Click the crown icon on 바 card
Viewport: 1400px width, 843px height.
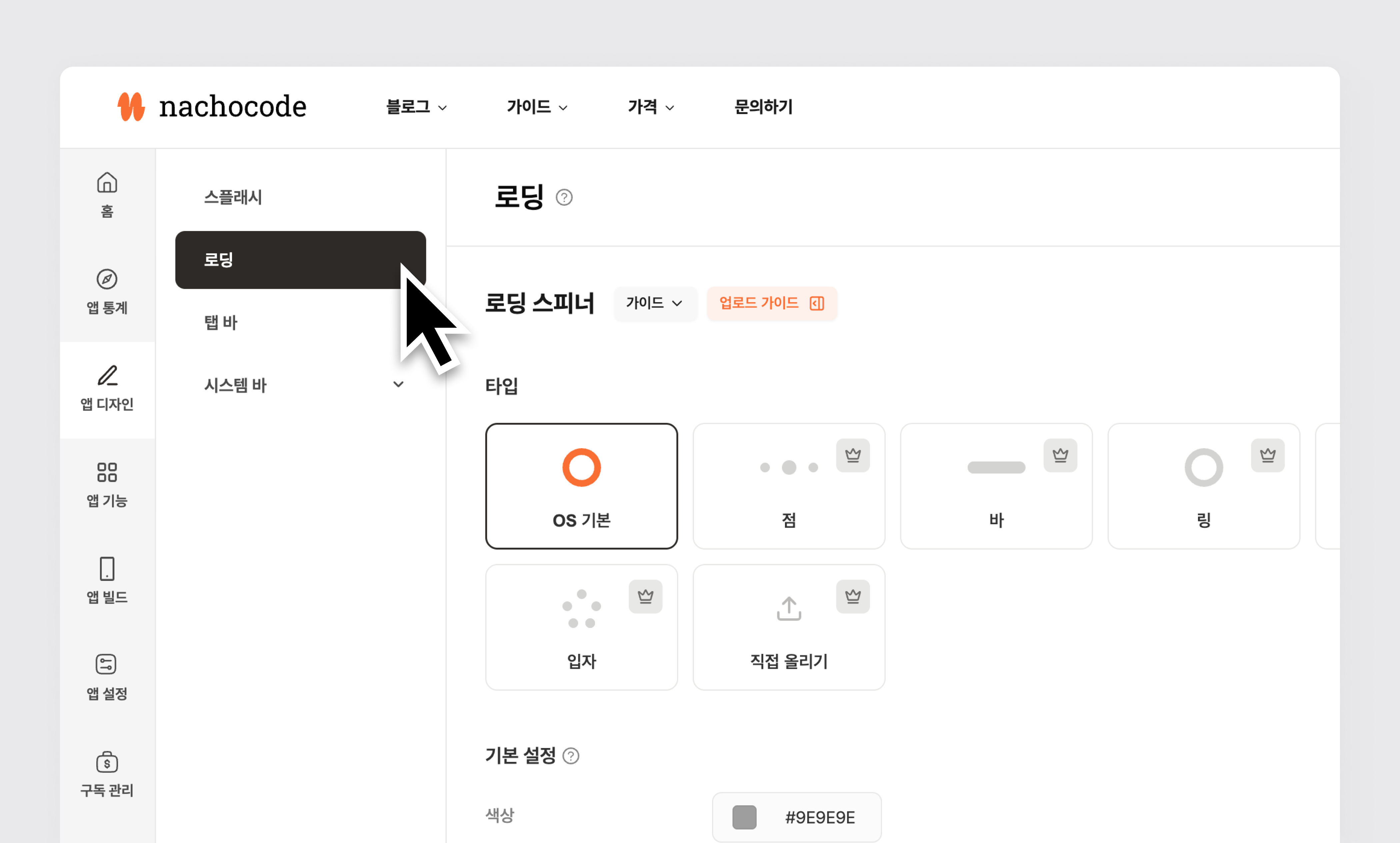(x=1060, y=455)
